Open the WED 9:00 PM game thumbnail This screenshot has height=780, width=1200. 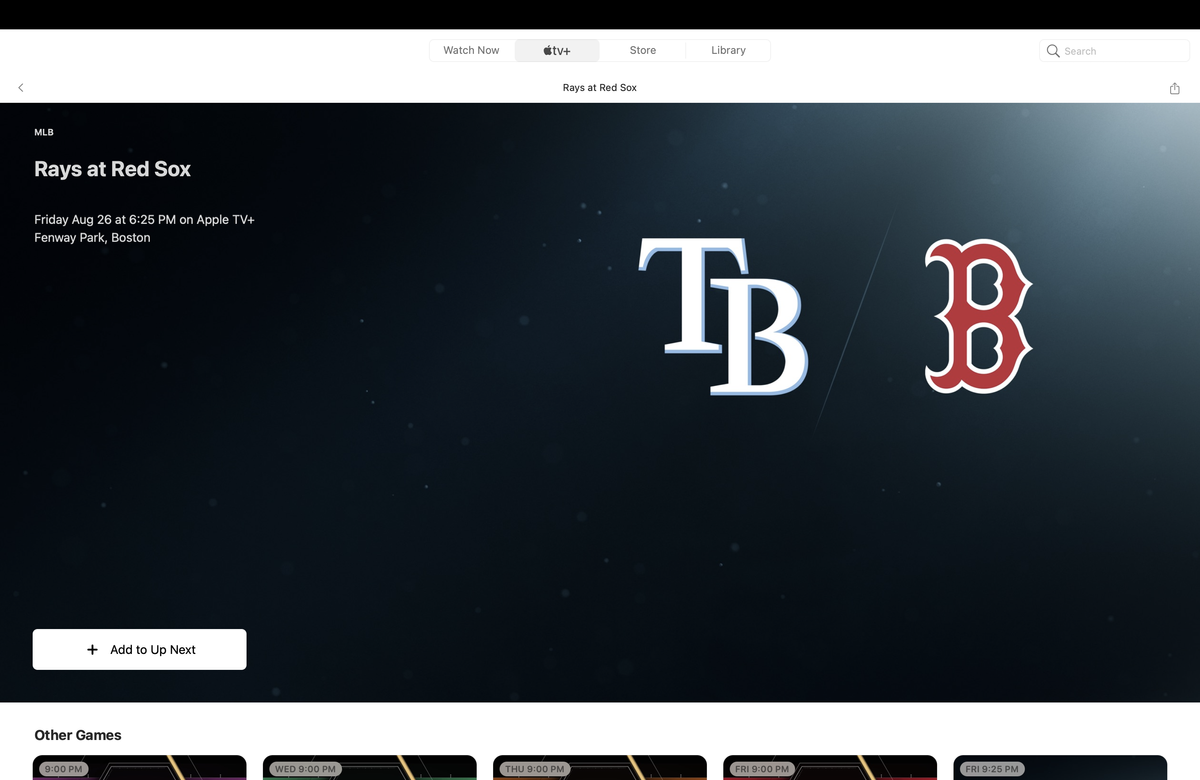(x=369, y=769)
